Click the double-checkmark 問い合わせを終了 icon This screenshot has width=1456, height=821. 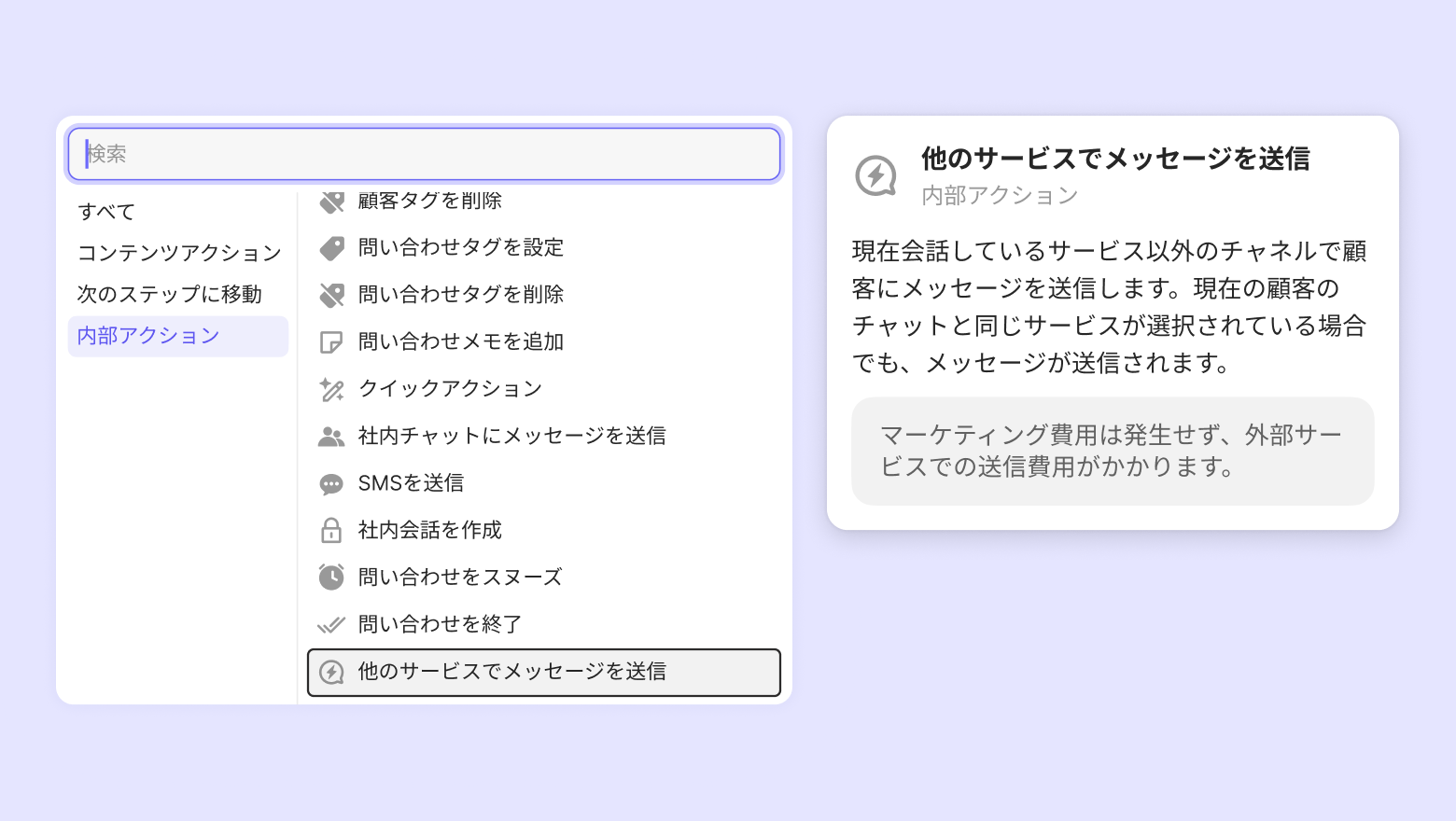tap(331, 624)
